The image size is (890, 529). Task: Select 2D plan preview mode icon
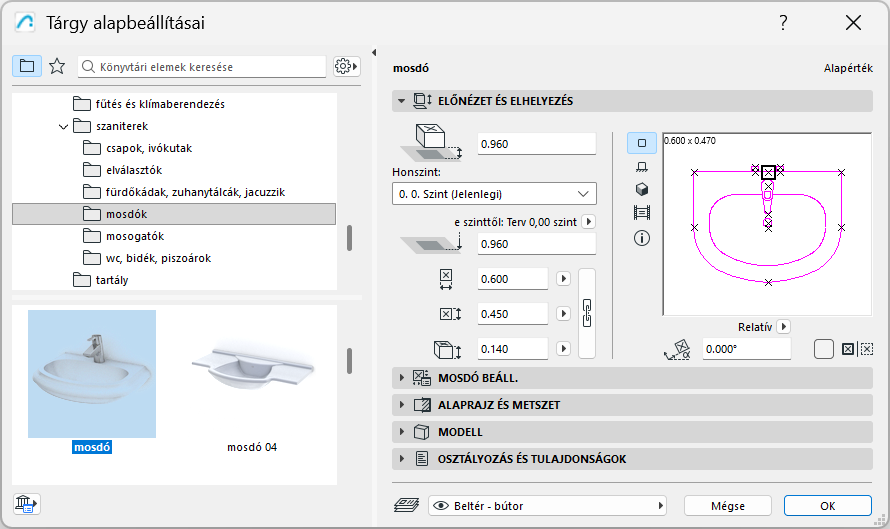click(642, 142)
